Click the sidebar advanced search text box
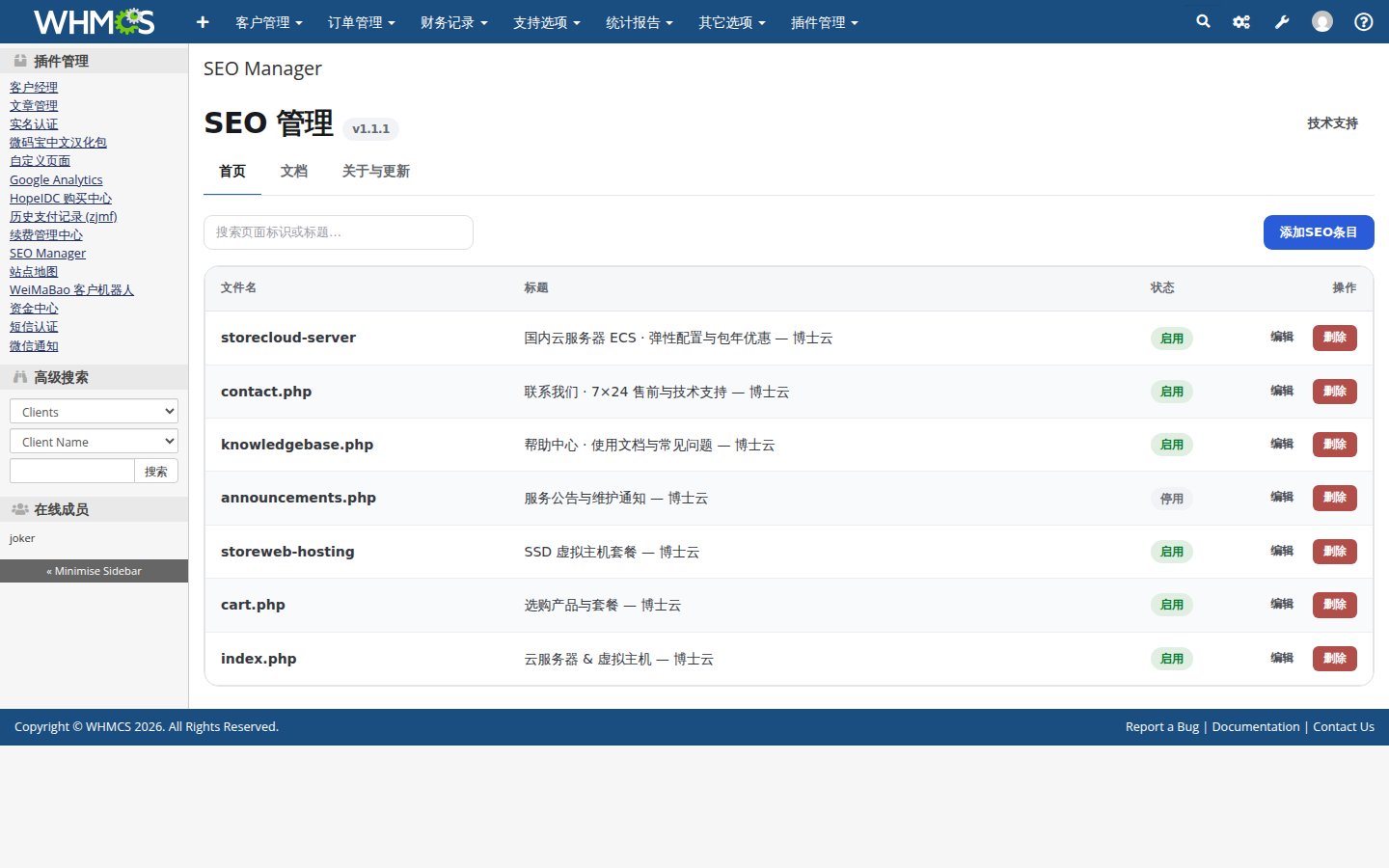Screen dimensions: 1389x868 tap(72, 471)
